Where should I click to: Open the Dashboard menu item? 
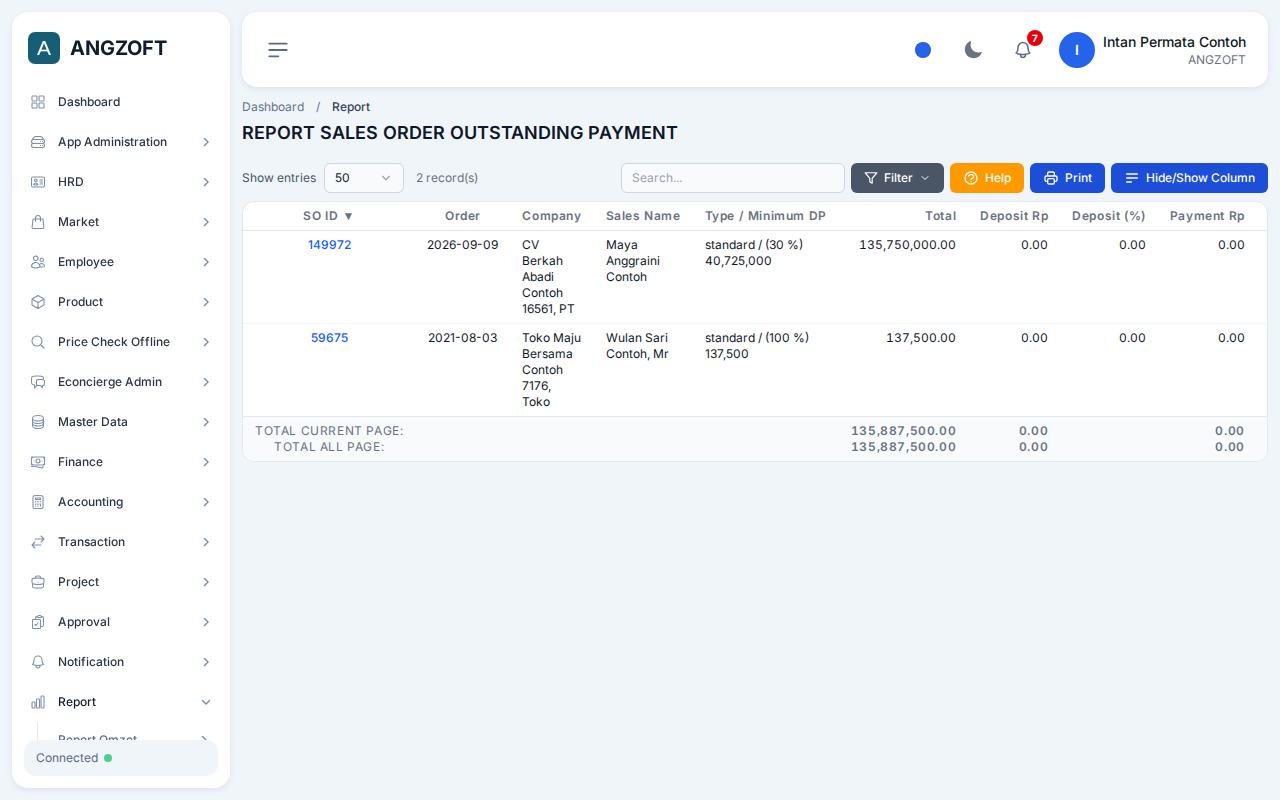tap(121, 102)
